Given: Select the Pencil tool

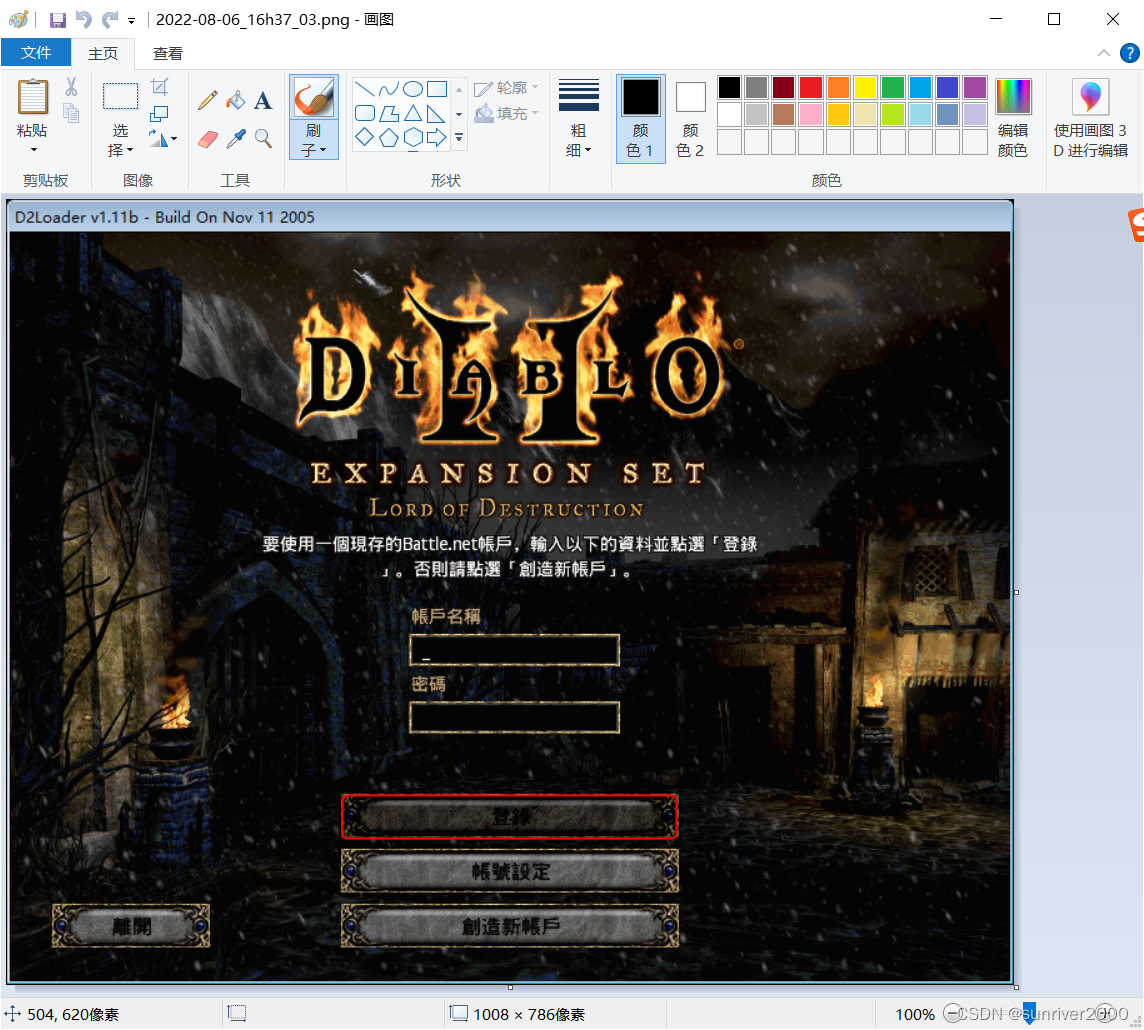Looking at the screenshot, I should pos(208,100).
